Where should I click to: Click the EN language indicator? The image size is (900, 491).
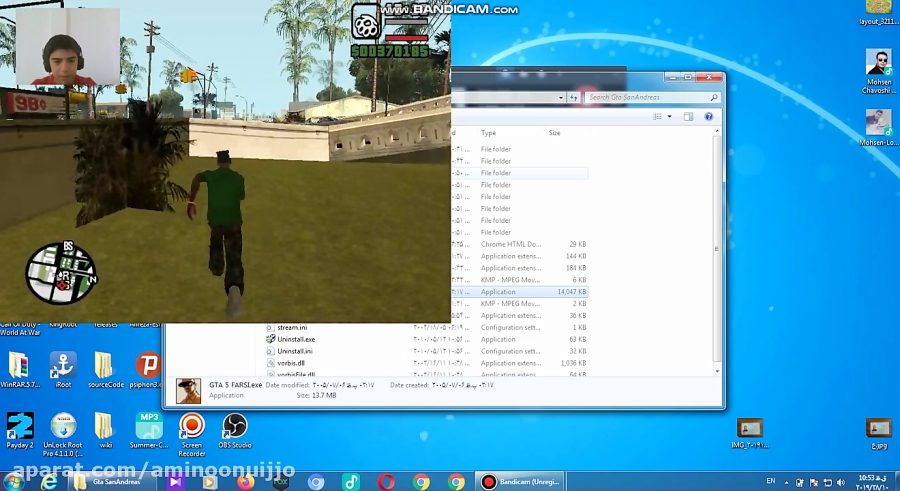770,481
